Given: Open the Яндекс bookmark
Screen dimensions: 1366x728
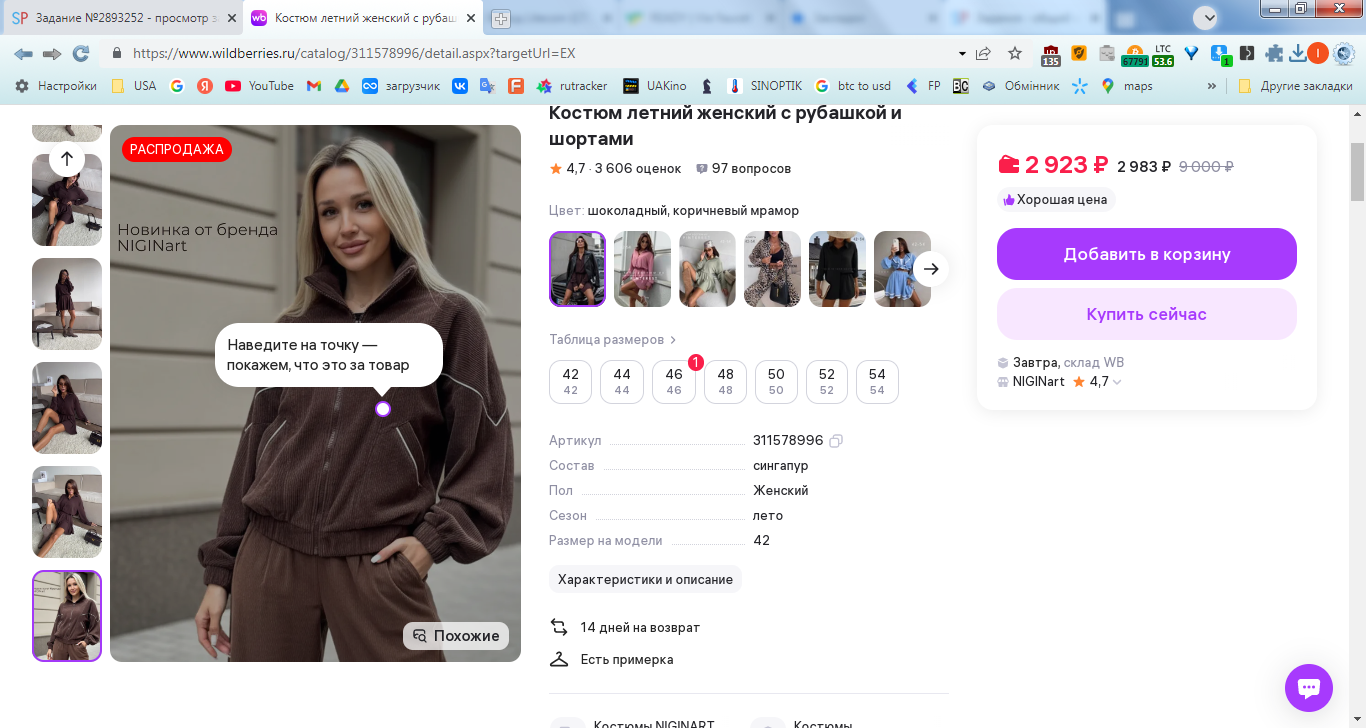Looking at the screenshot, I should [205, 86].
